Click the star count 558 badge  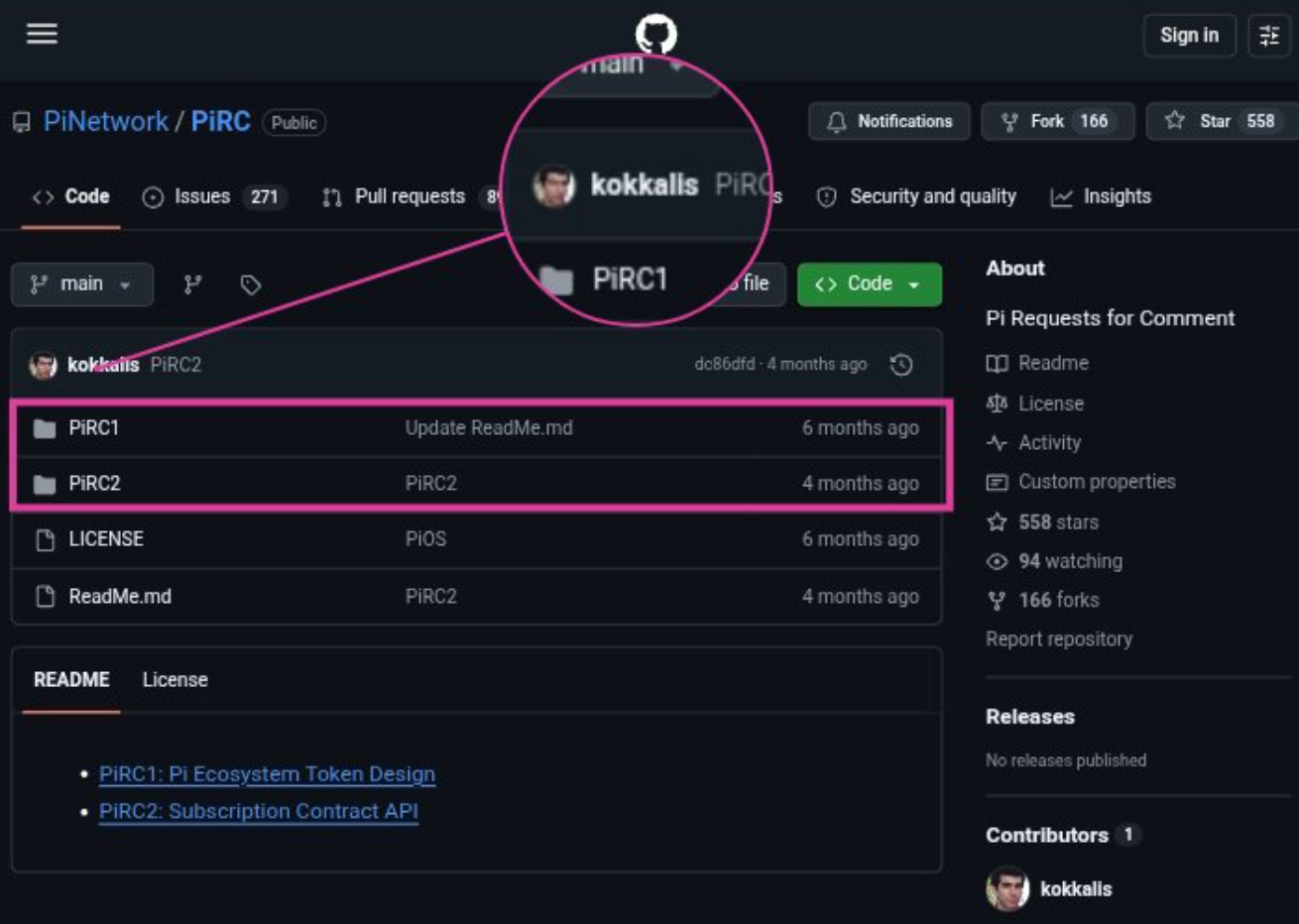[x=1260, y=121]
